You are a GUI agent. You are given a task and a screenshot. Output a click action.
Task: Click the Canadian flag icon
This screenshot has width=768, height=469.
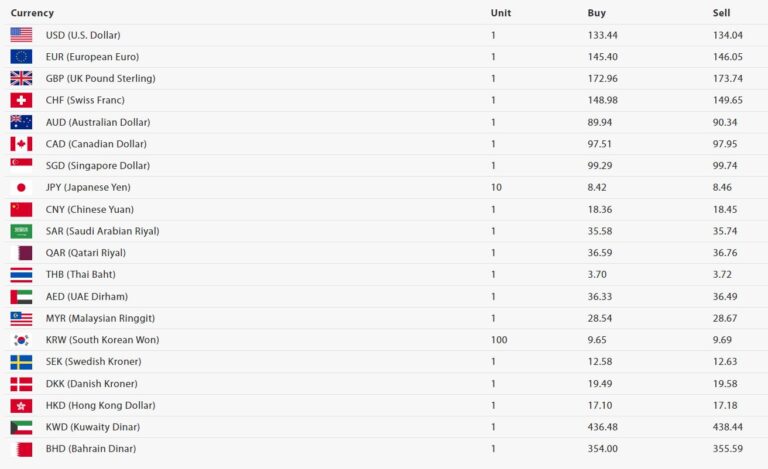coord(21,144)
